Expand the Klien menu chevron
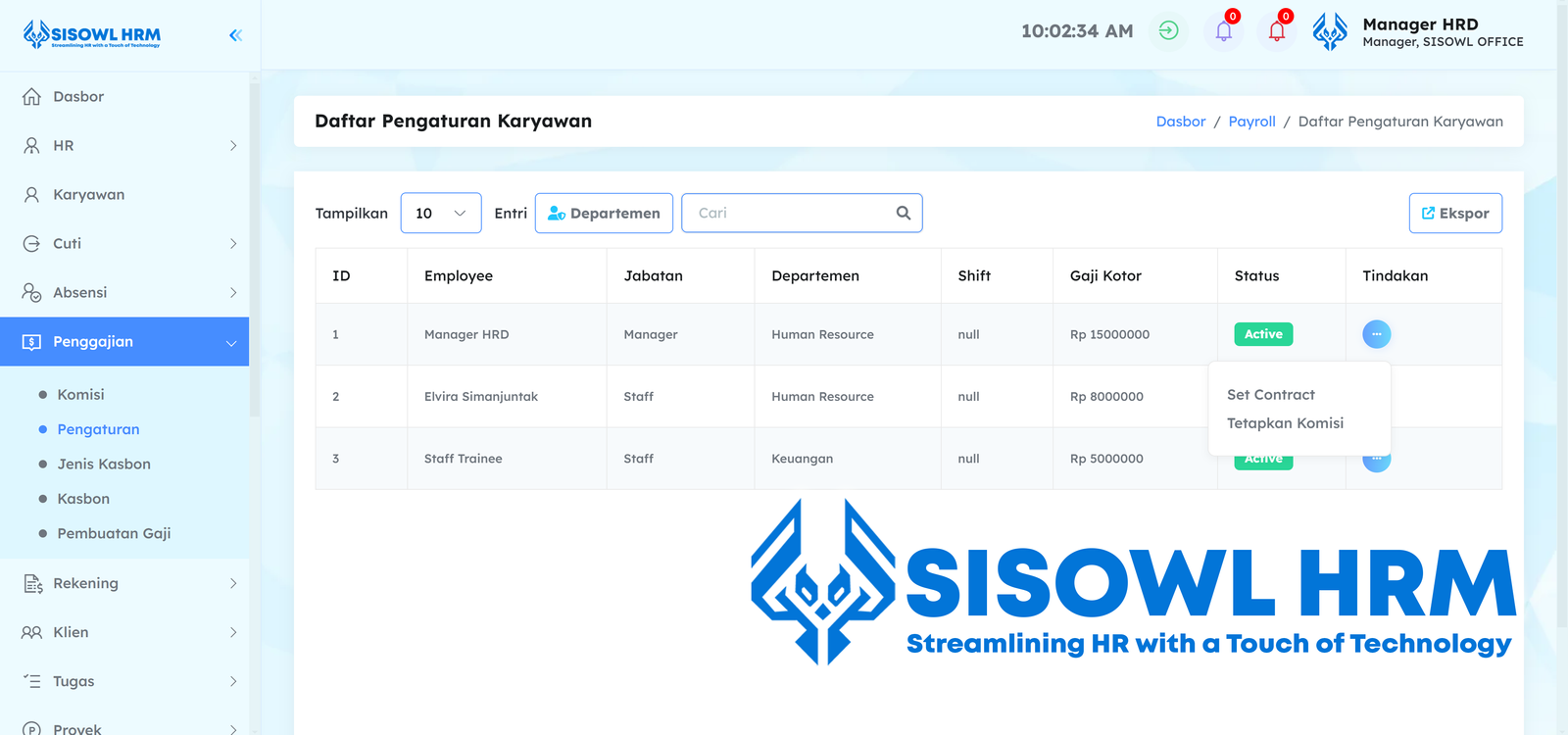The height and width of the screenshot is (735, 1568). 233,632
